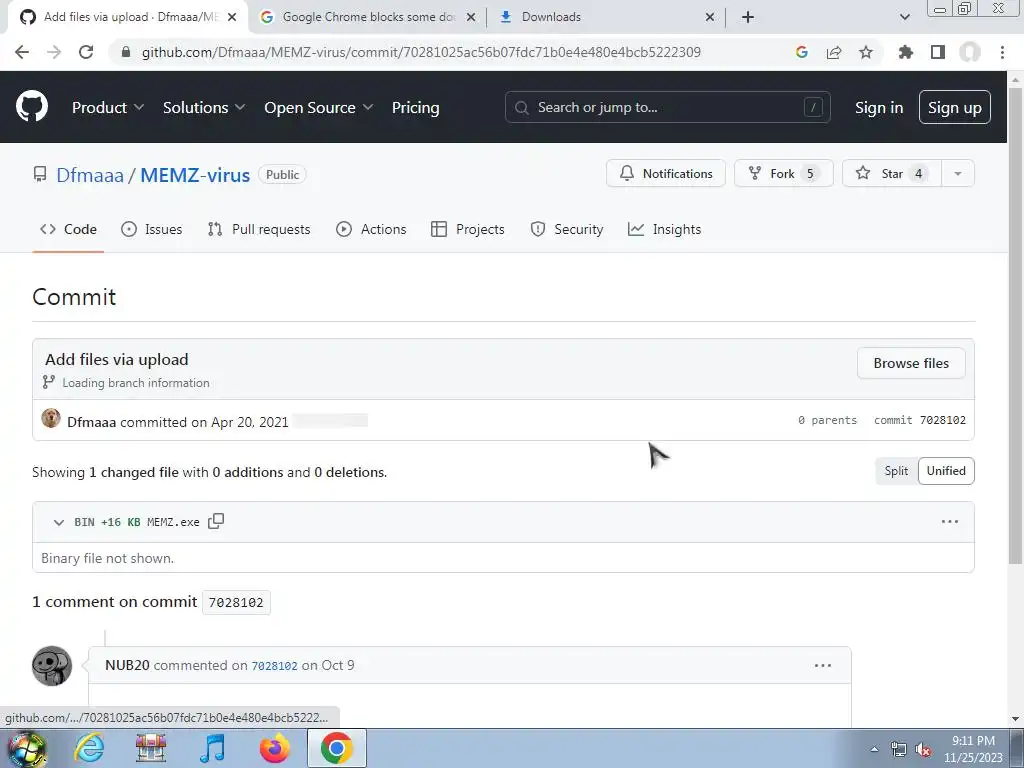Switch to the Code tab
Viewport: 1024px width, 768px height.
(x=68, y=229)
